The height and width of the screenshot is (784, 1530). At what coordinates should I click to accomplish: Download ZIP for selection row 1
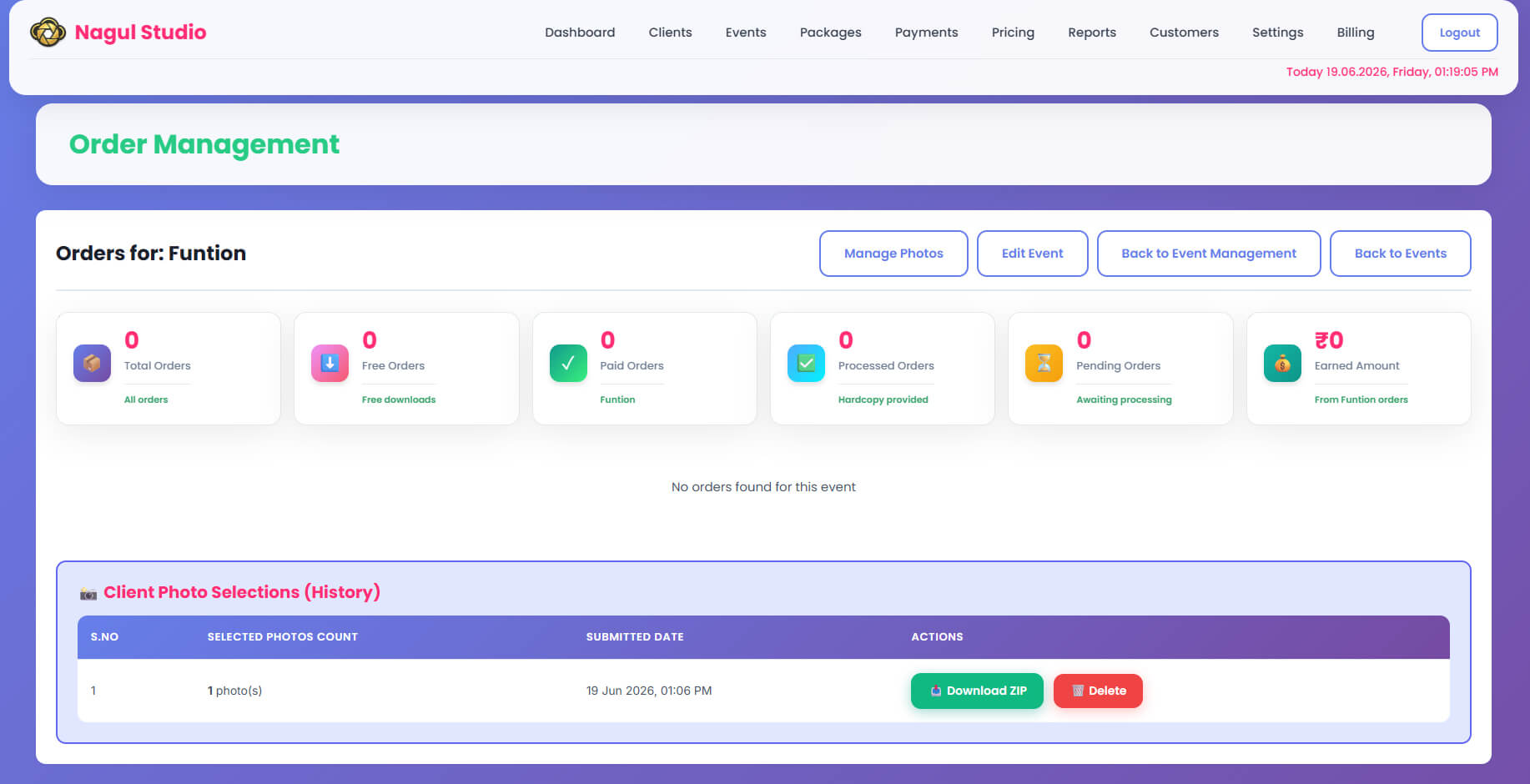click(x=977, y=691)
